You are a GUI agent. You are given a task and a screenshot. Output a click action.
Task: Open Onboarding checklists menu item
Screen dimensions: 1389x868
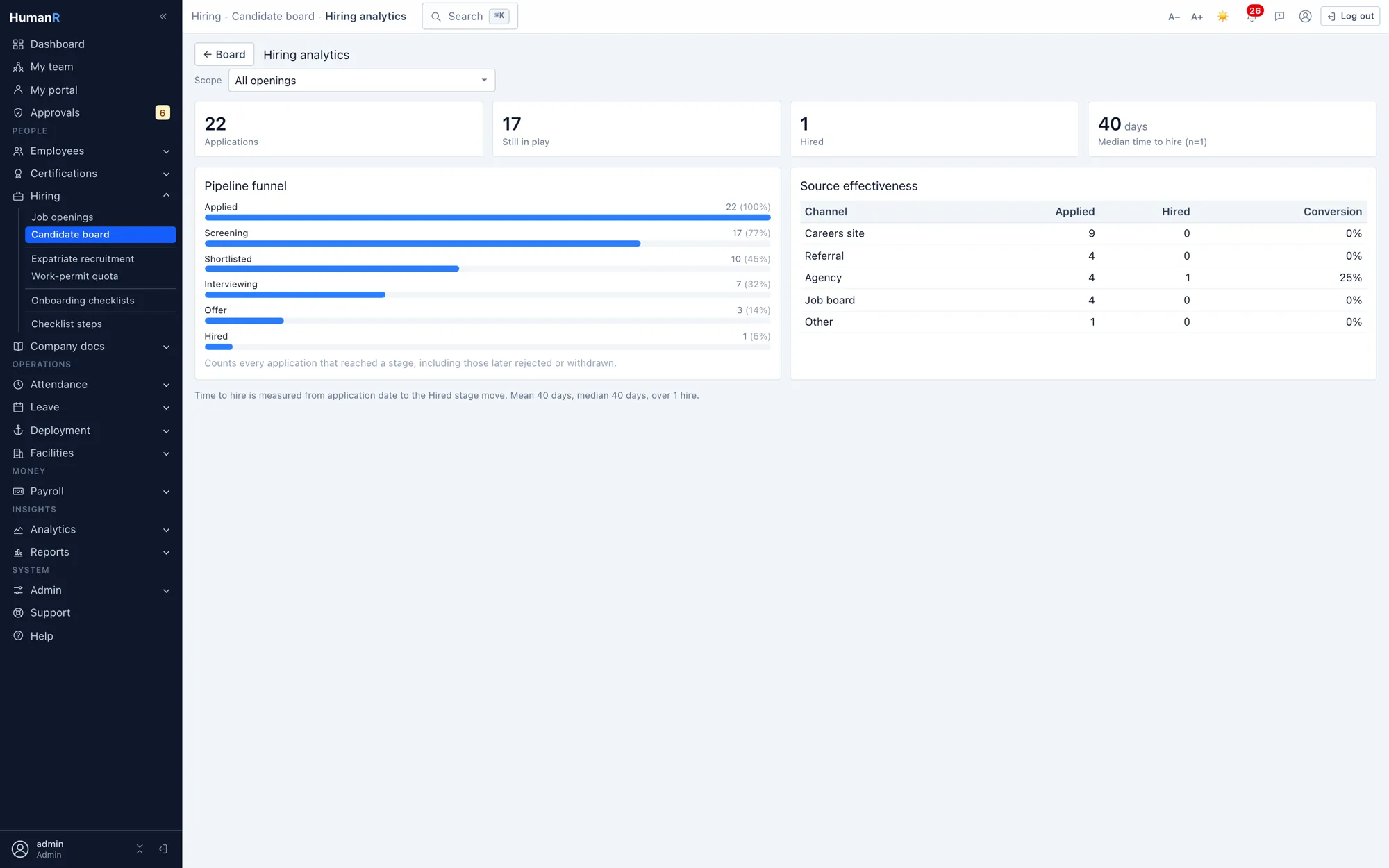point(100,301)
